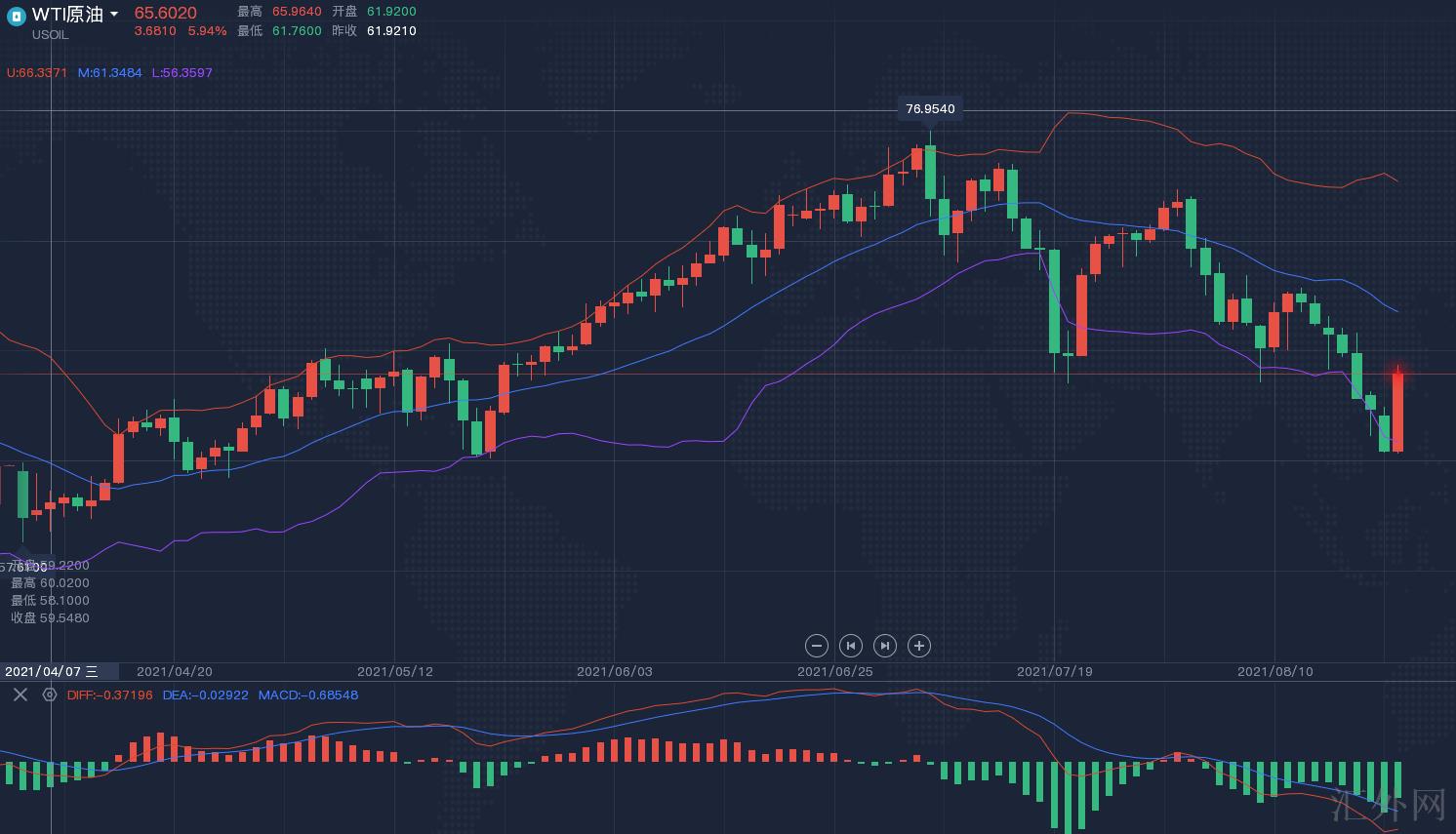Screen dimensions: 1456x834
Task: Zoom in the chart with plus button
Action: [919, 646]
